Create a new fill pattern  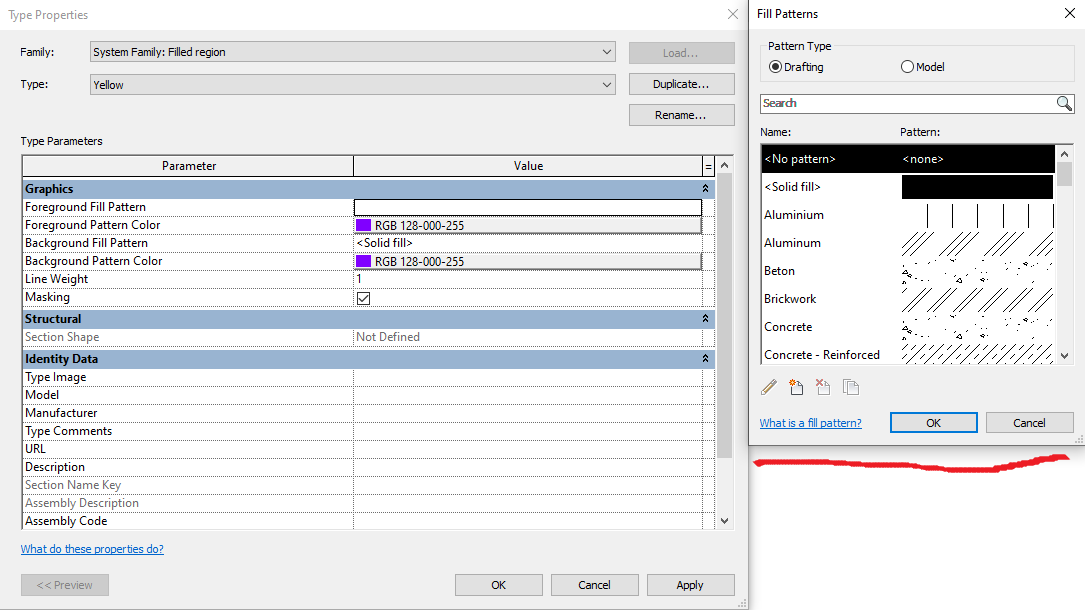[x=796, y=387]
